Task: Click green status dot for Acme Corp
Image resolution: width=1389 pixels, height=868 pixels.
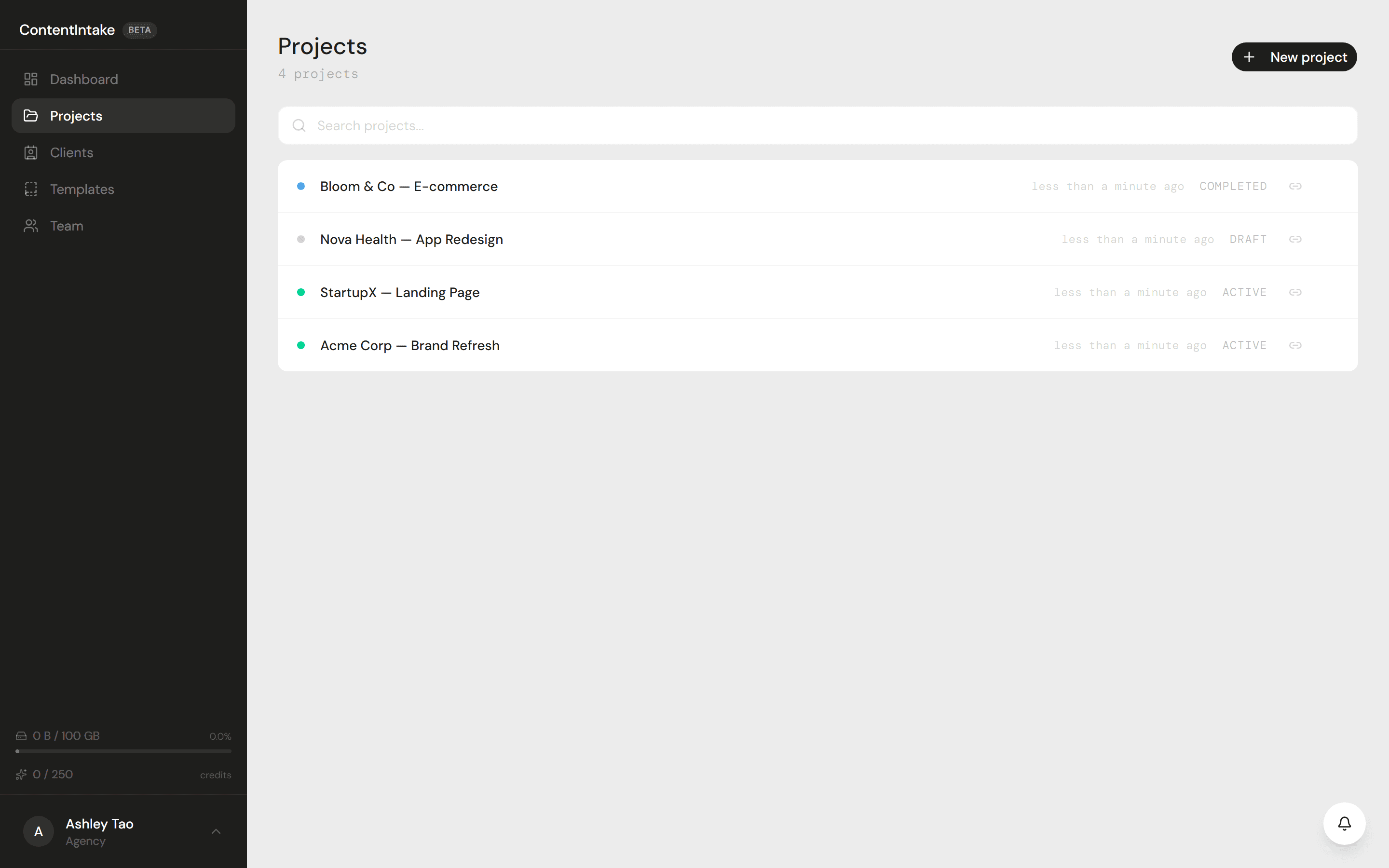Action: [x=301, y=346]
